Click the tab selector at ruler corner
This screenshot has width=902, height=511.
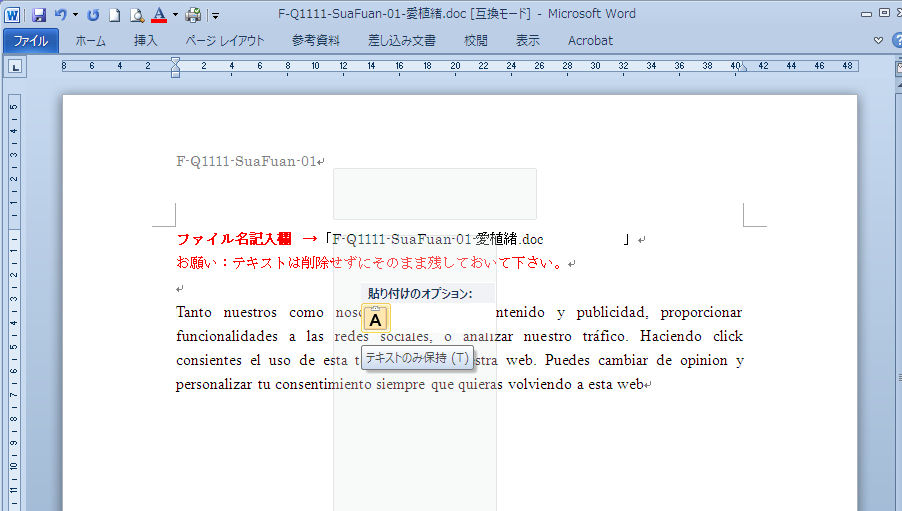[16, 67]
